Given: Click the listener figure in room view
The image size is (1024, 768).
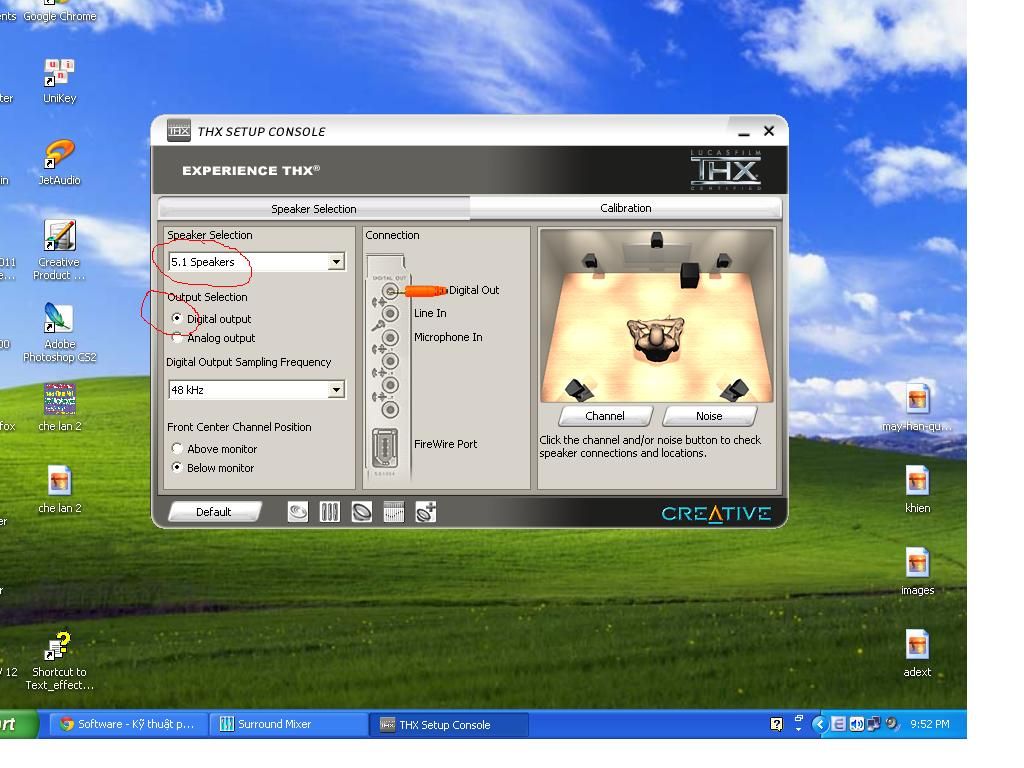Looking at the screenshot, I should click(655, 338).
